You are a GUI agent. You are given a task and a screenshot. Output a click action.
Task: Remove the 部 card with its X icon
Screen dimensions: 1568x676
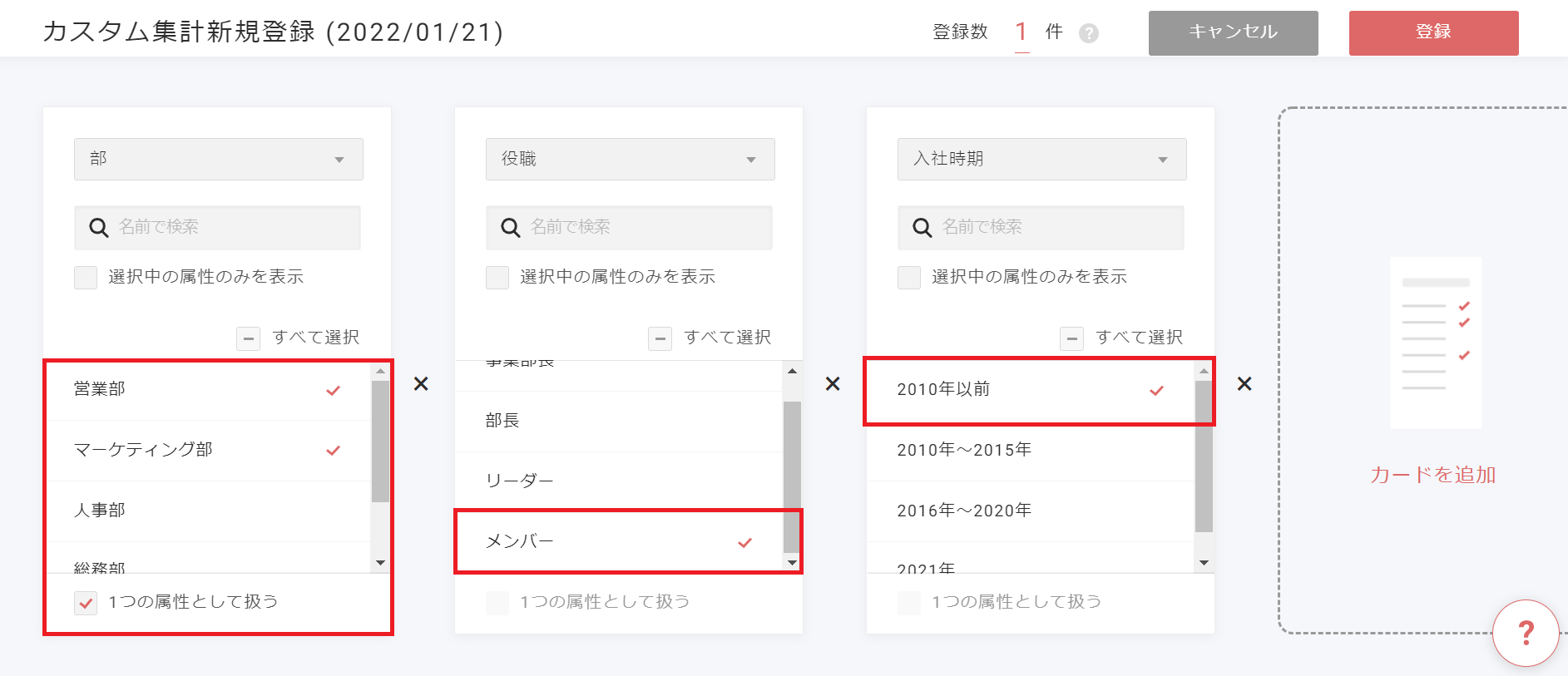(421, 383)
